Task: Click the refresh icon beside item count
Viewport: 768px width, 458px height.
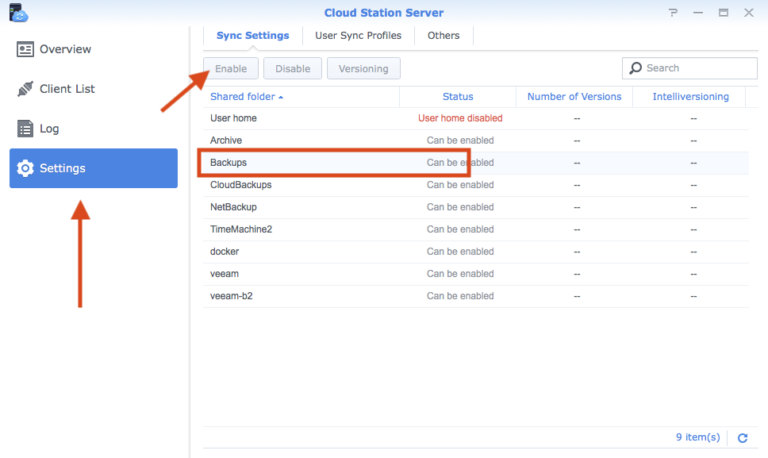Action: 743,438
